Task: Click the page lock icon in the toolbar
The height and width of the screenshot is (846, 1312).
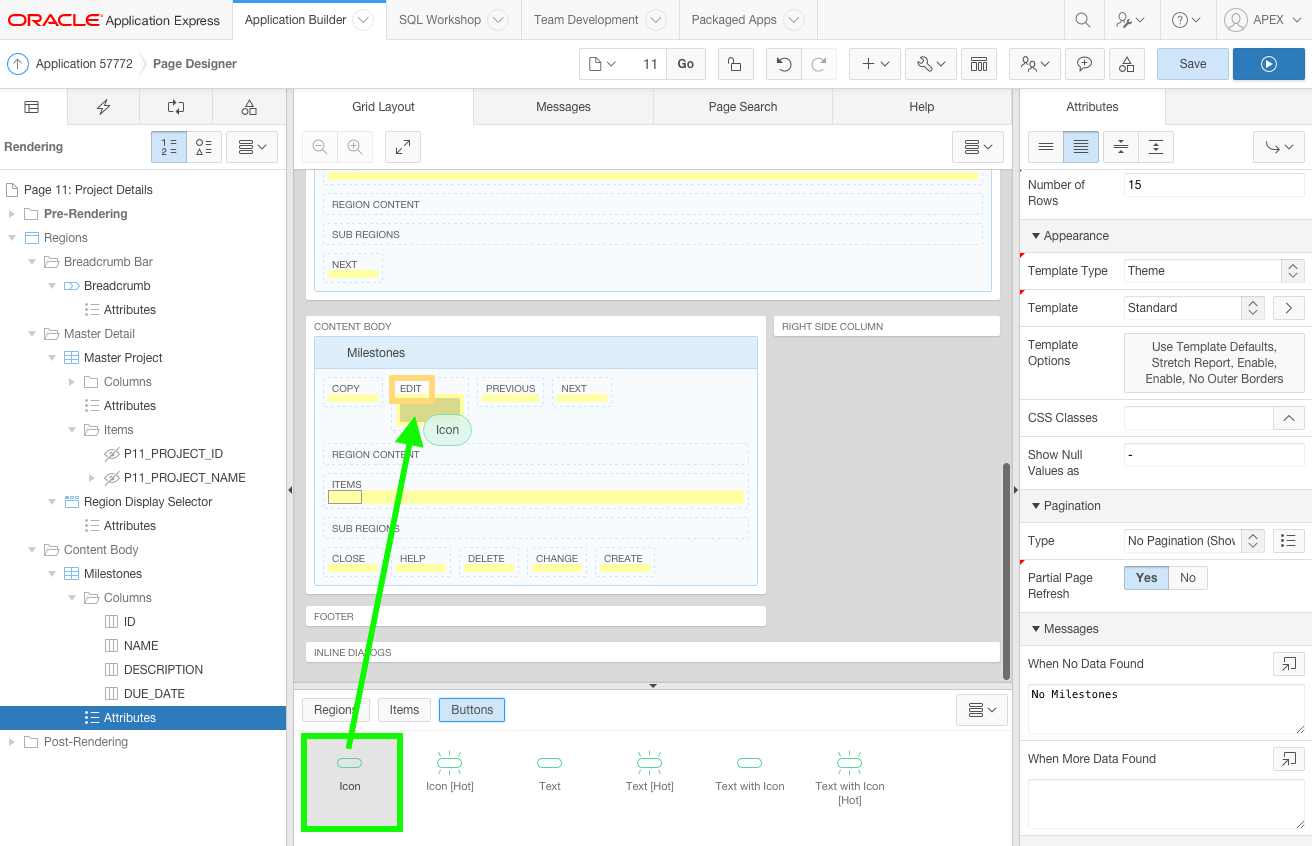Action: point(735,64)
